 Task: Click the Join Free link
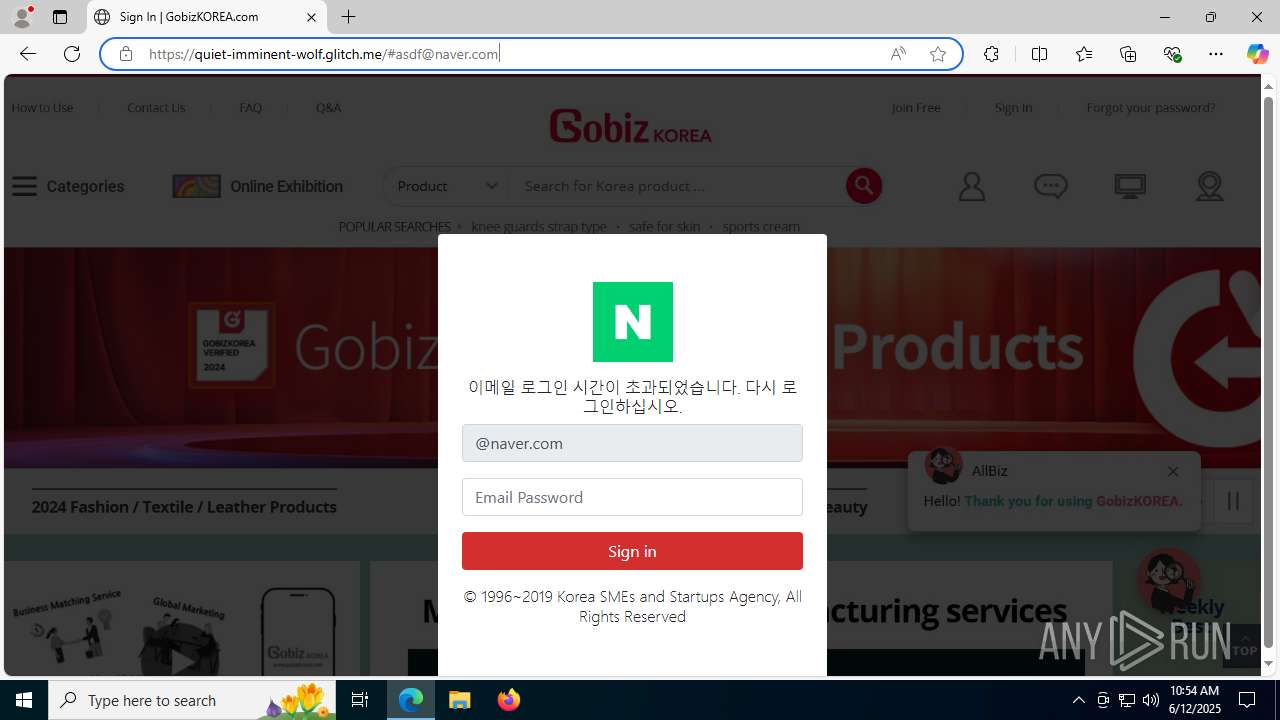coord(916,107)
